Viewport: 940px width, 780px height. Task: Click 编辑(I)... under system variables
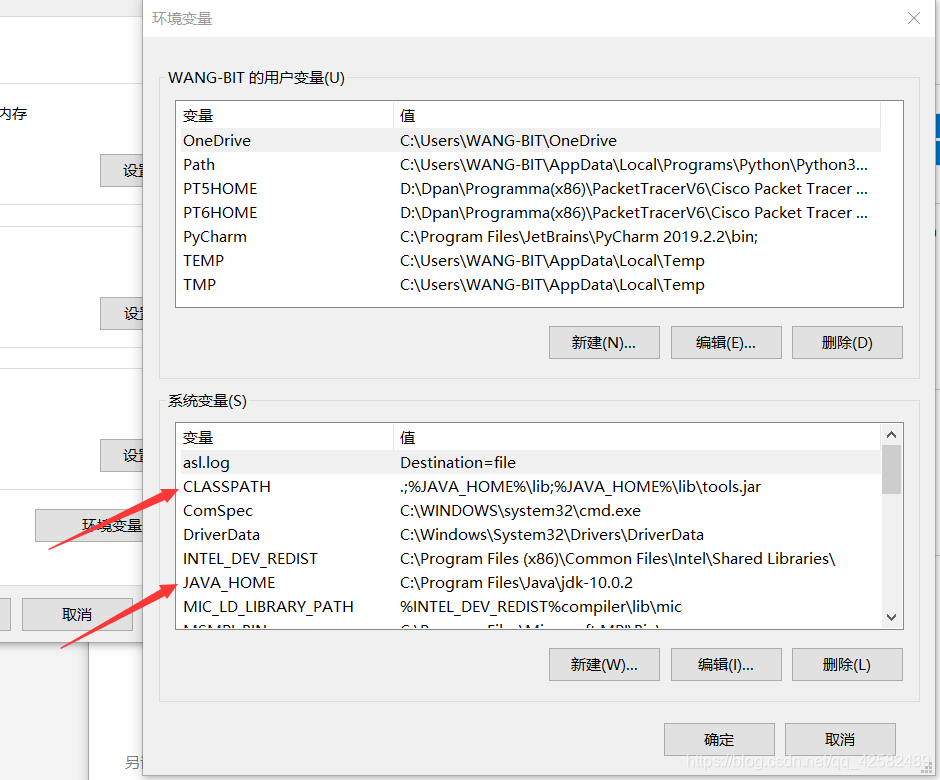pyautogui.click(x=726, y=664)
